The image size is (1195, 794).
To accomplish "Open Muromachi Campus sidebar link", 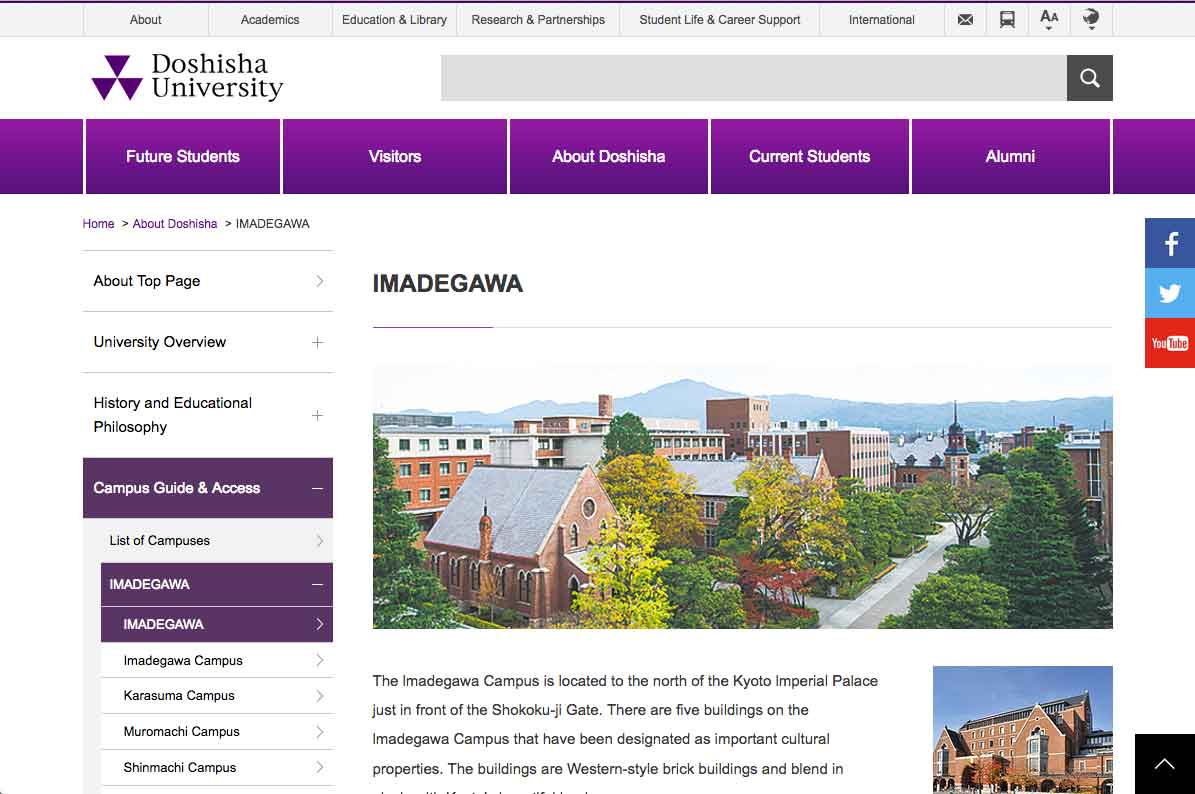I will 217,732.
